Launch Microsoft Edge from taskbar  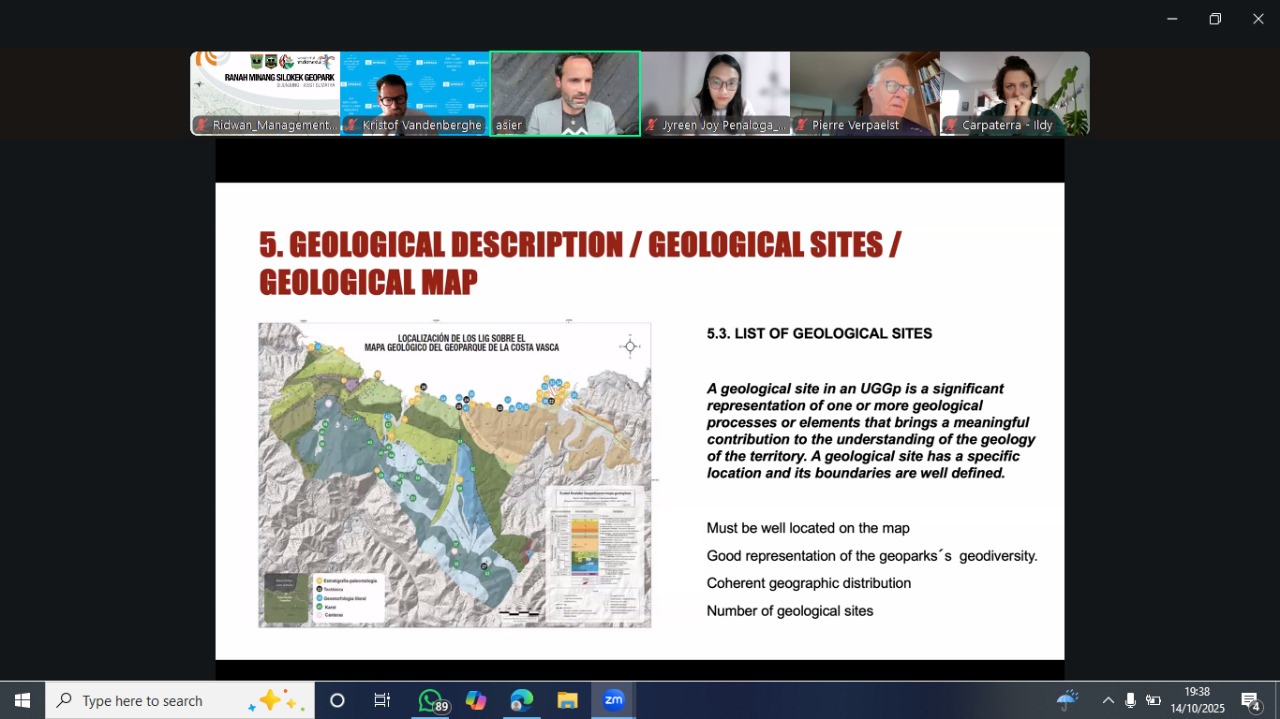pyautogui.click(x=521, y=701)
